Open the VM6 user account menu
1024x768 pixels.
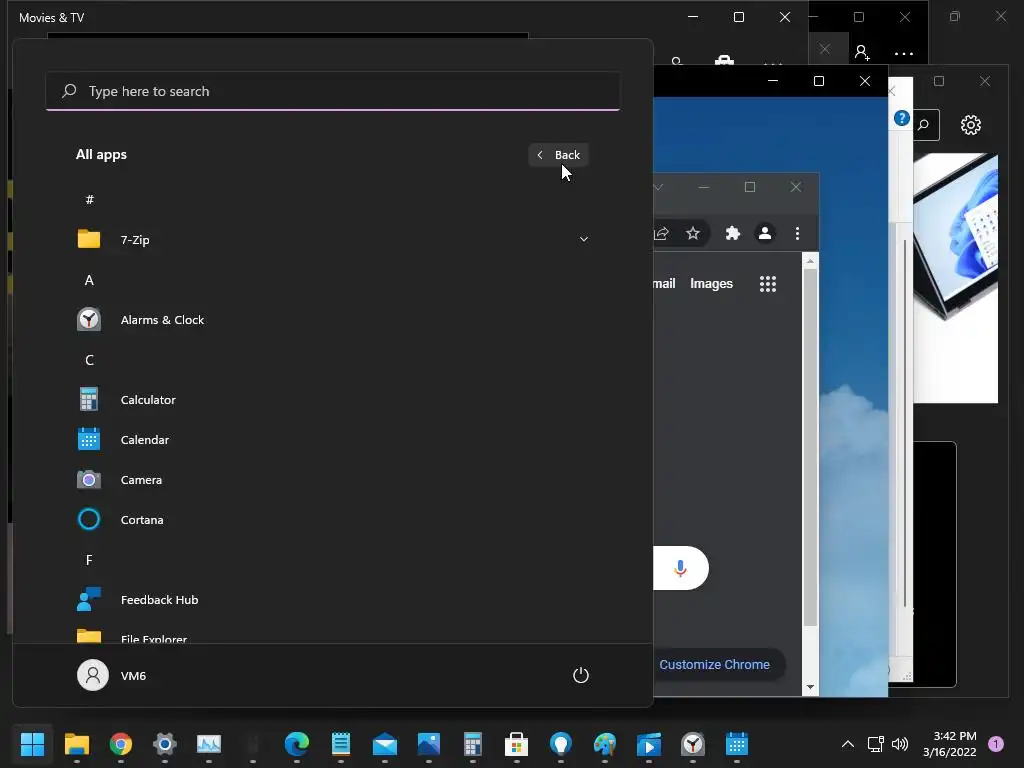pyautogui.click(x=112, y=675)
